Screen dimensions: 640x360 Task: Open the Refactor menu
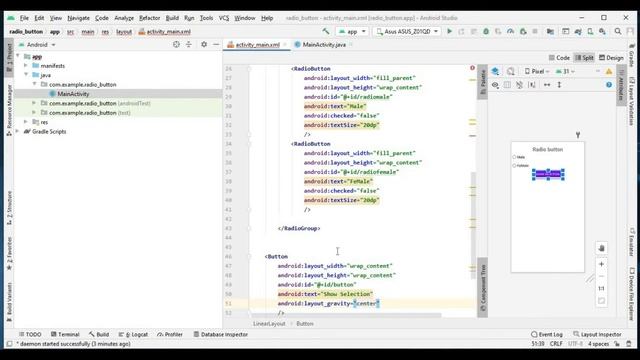click(x=149, y=18)
